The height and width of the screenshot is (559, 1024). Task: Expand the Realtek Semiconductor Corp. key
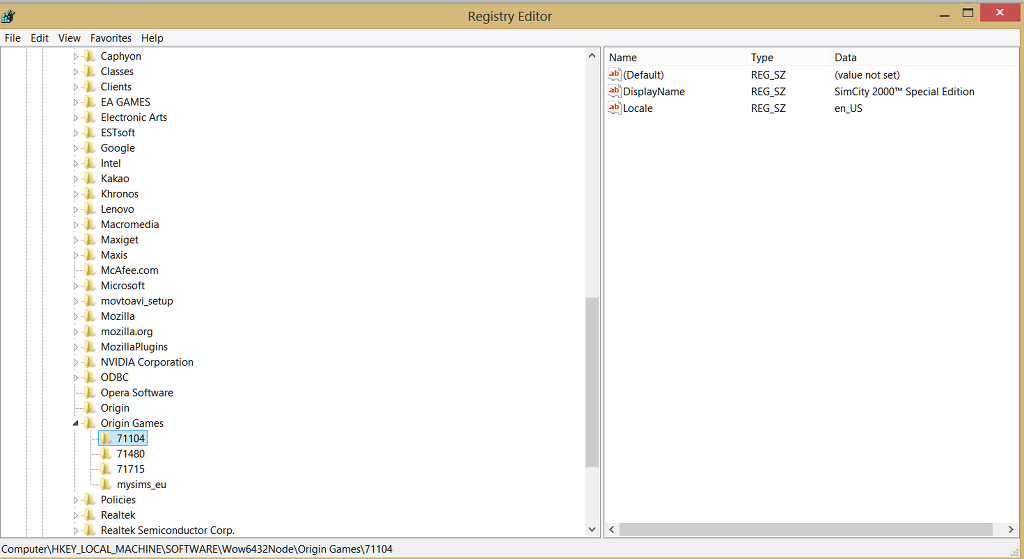click(x=76, y=530)
